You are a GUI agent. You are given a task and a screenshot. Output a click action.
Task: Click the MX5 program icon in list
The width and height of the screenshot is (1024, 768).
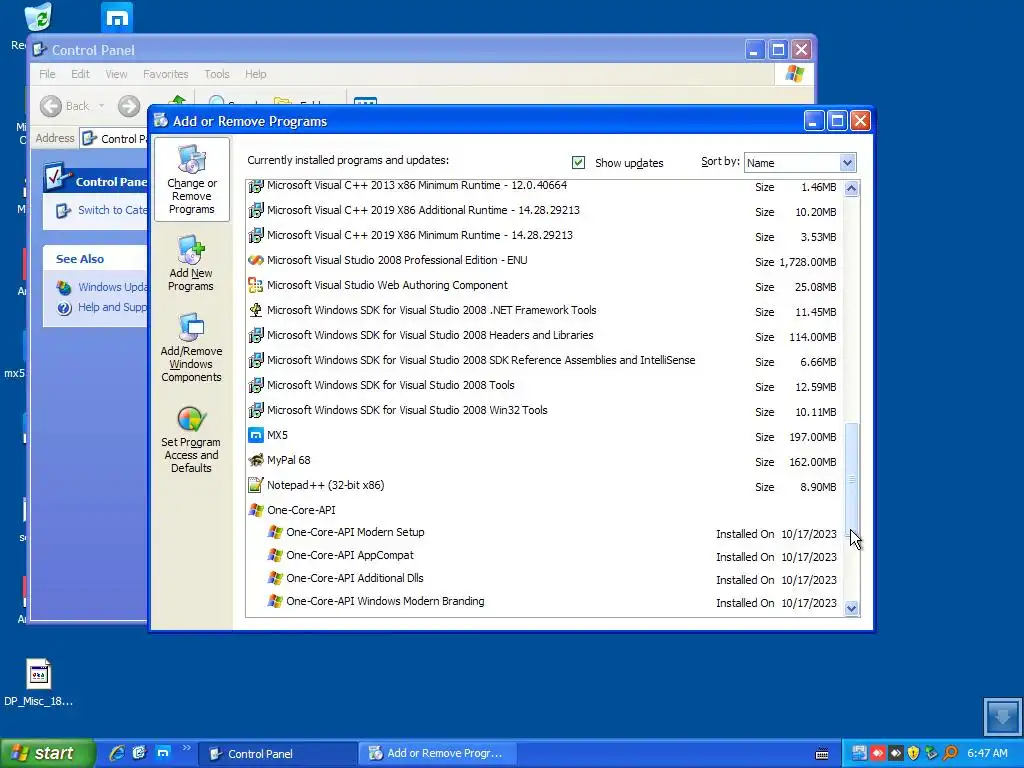click(x=255, y=435)
